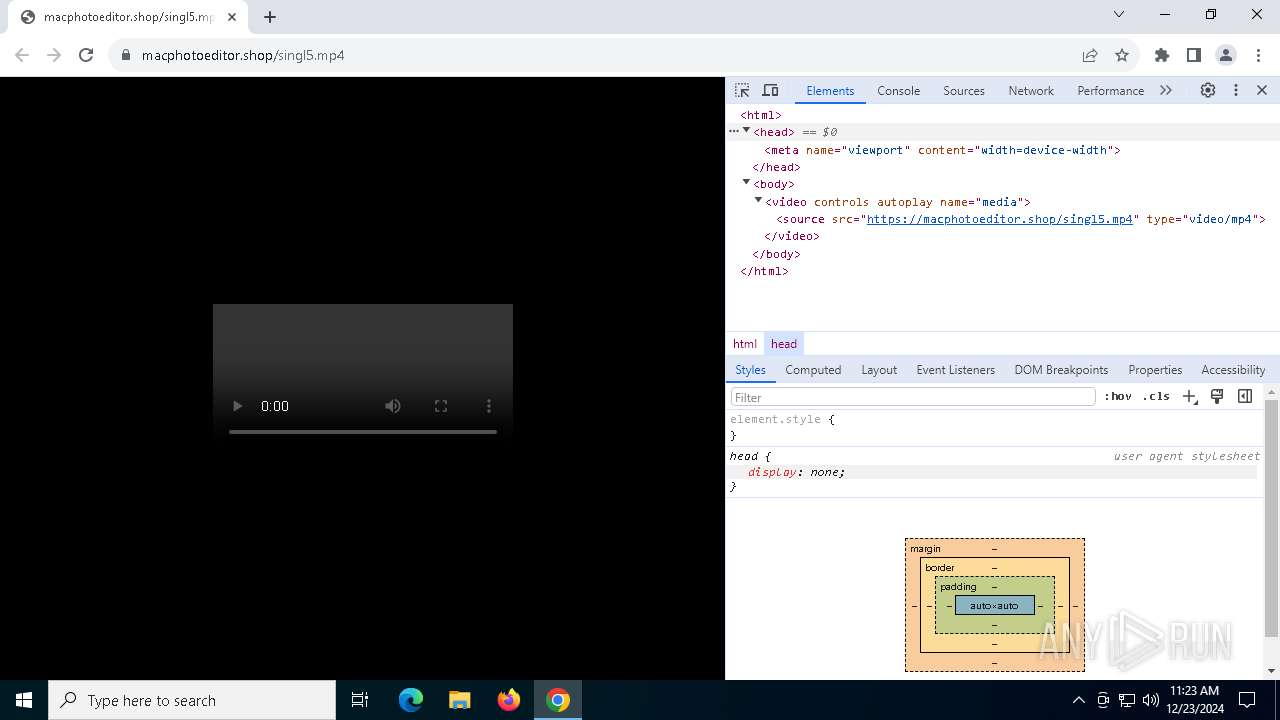Collapse the body element node
Viewport: 1280px width, 720px height.
[x=746, y=182]
